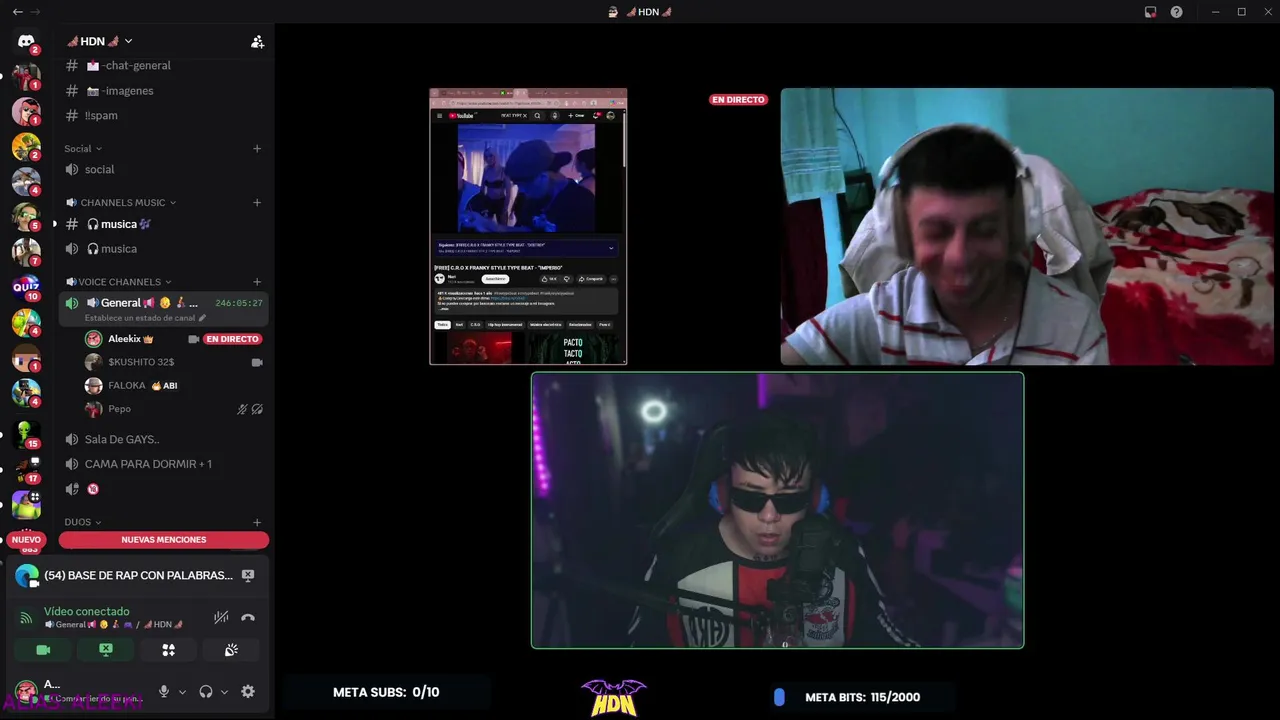Stop streaming BASE DE RAP screen share
Image resolution: width=1280 pixels, height=720 pixels.
point(248,575)
